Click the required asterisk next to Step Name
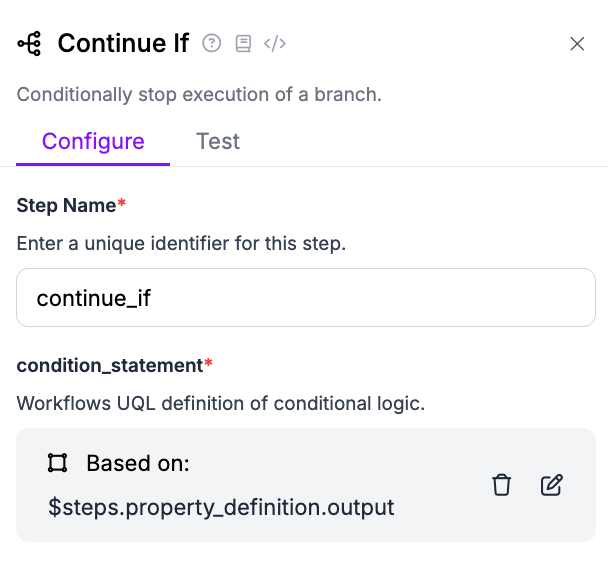 tap(122, 204)
